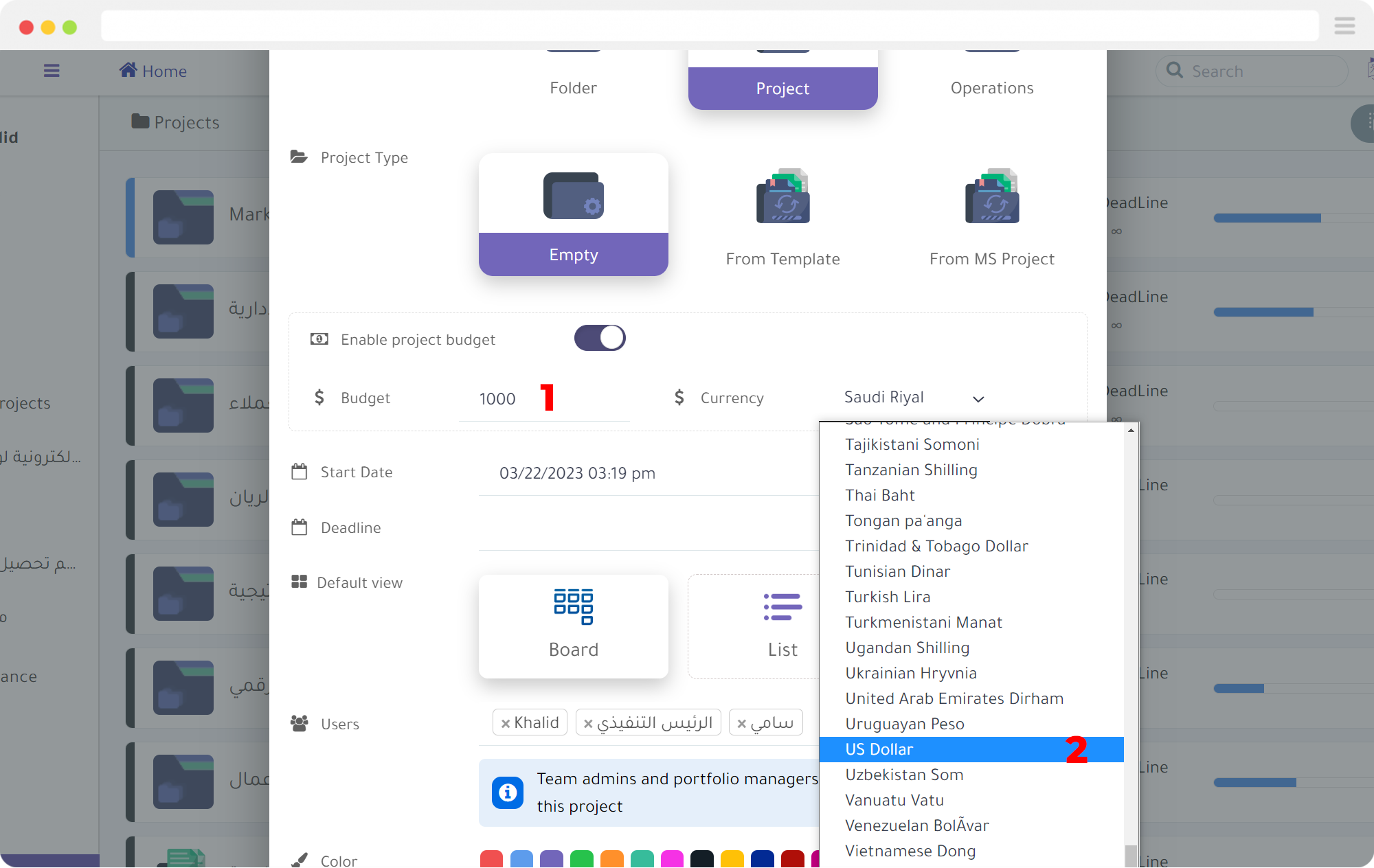Click the Budget amount input field

click(545, 399)
